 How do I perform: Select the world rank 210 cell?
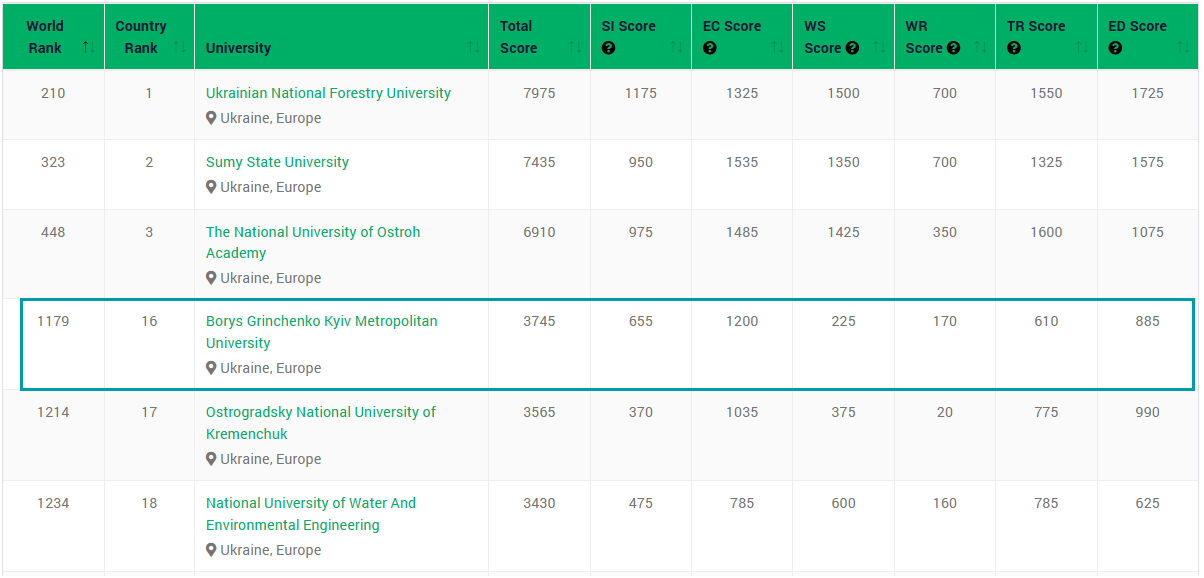click(x=53, y=93)
